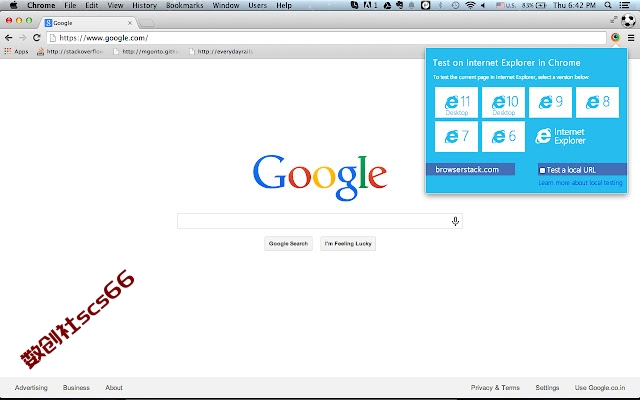This screenshot has height=400, width=640.
Task: Reload the page with the refresh icon
Action: point(36,38)
